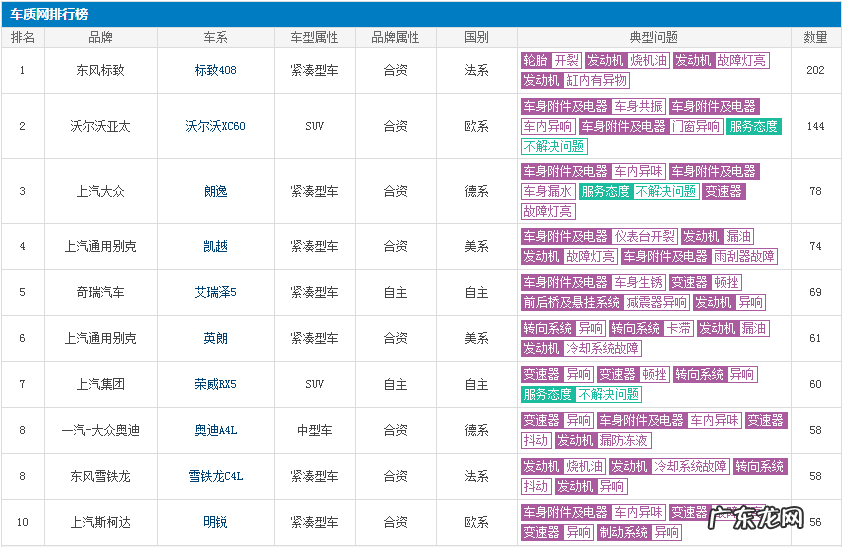The height and width of the screenshot is (547, 842).
Task: Click the 东风标致 brand cell
Action: 100,70
